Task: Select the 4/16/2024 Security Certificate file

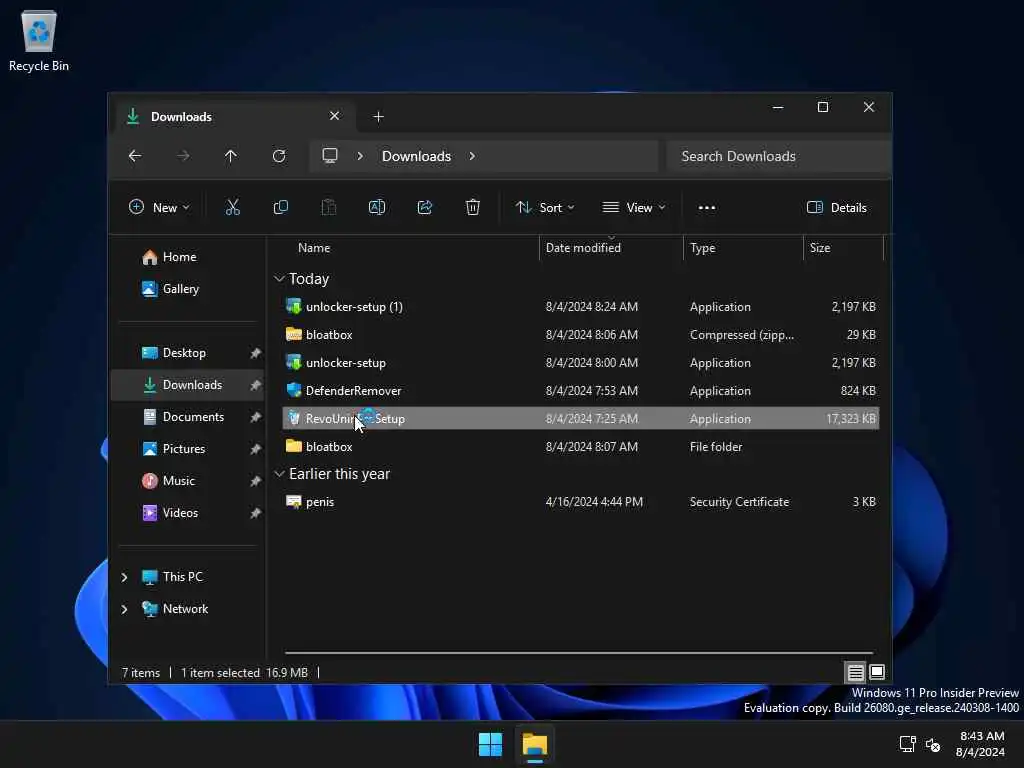Action: (581, 502)
